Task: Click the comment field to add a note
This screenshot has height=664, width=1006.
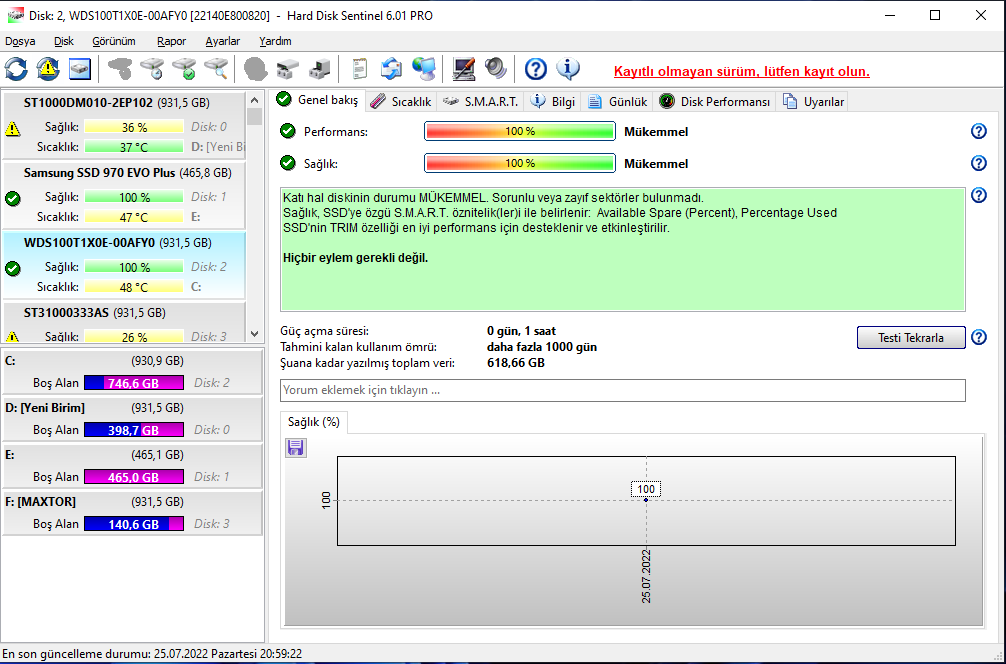Action: 622,390
